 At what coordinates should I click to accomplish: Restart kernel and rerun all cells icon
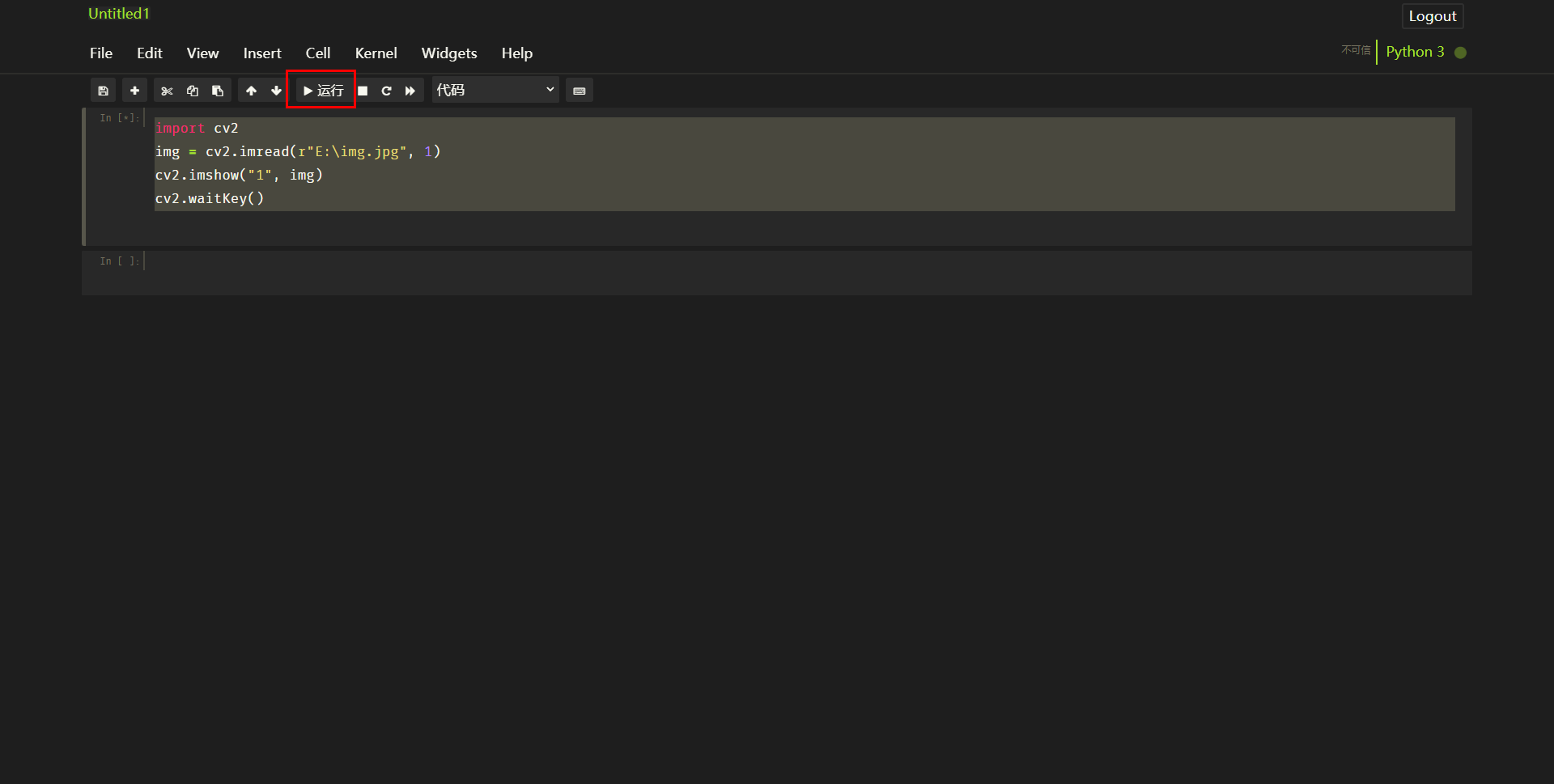(x=410, y=91)
